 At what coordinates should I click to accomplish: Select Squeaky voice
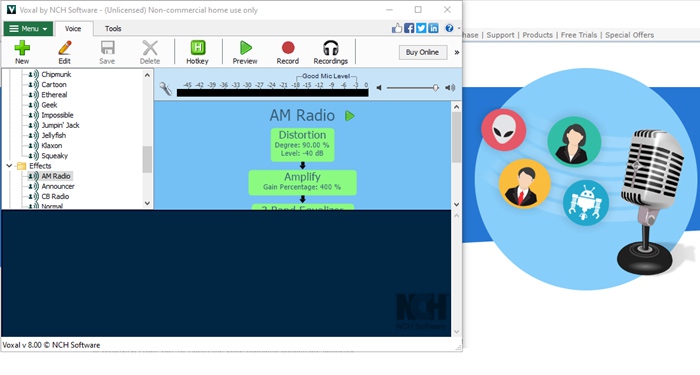(54, 156)
